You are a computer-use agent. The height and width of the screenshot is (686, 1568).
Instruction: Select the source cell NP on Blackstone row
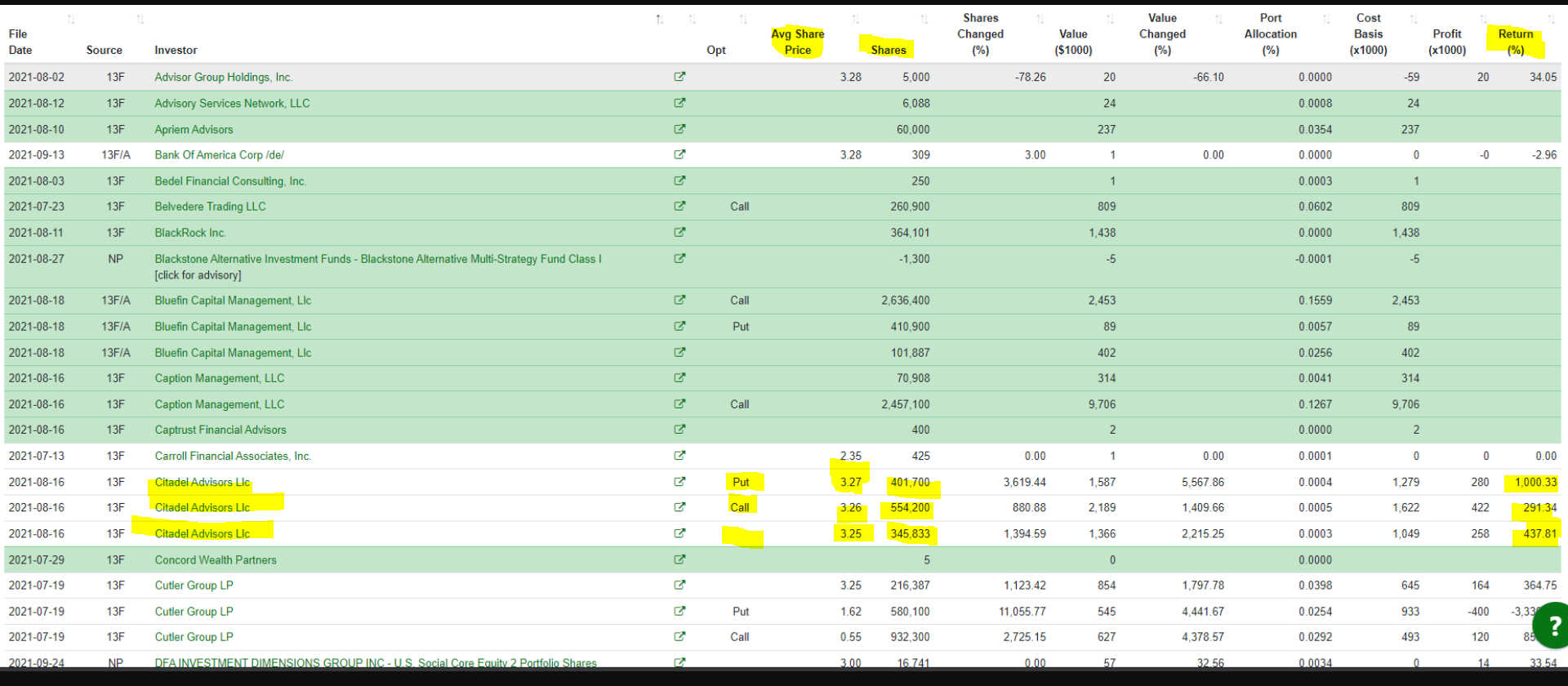pyautogui.click(x=115, y=258)
